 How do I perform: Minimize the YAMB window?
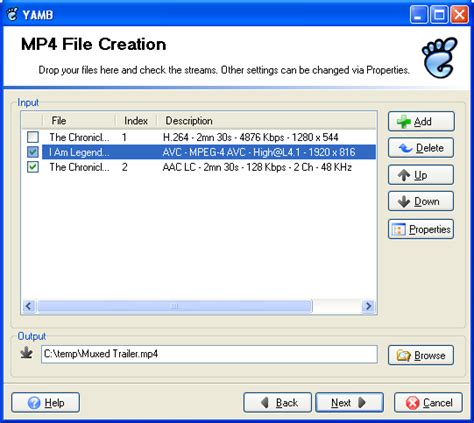[419, 15]
